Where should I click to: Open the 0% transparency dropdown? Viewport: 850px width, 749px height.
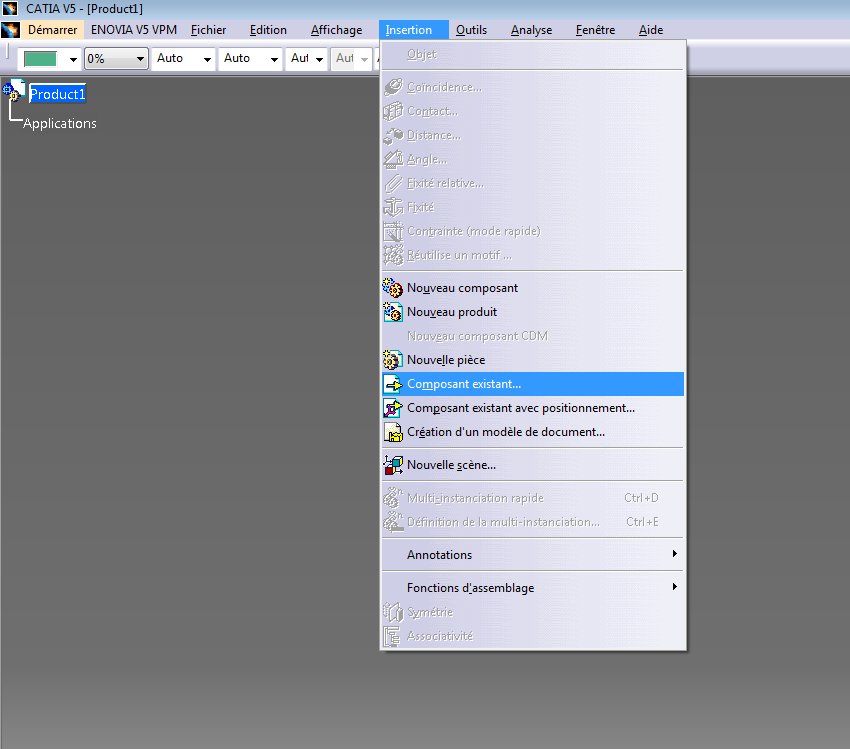[116, 59]
